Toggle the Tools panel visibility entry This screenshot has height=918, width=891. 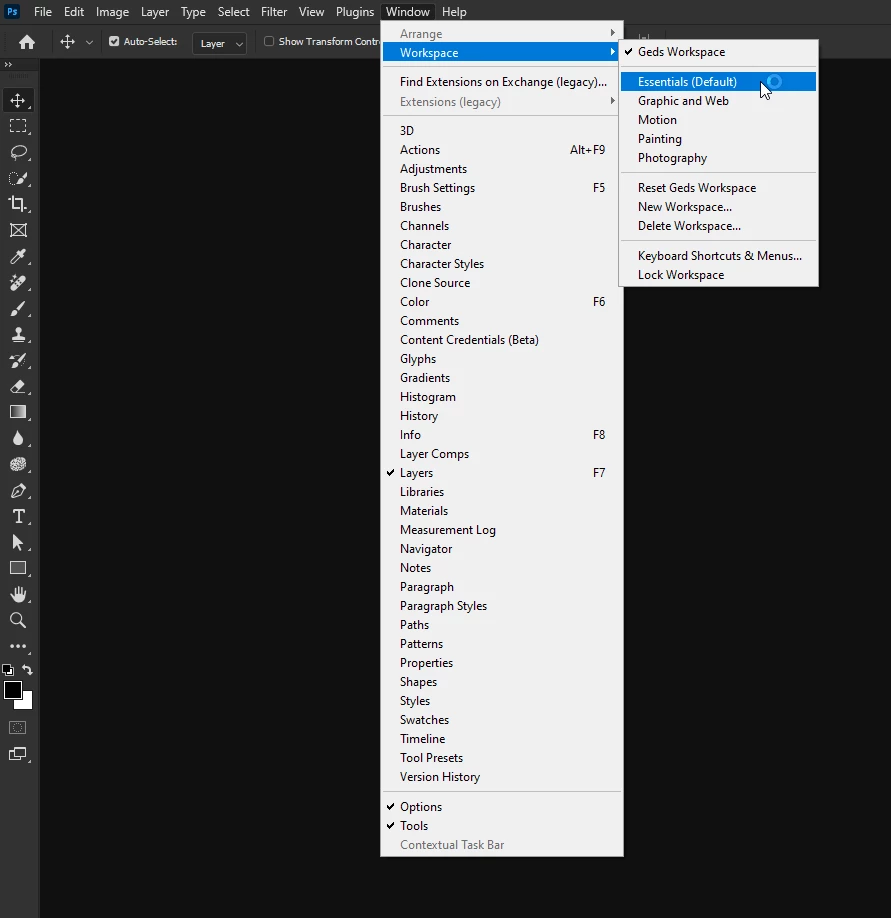click(502, 826)
